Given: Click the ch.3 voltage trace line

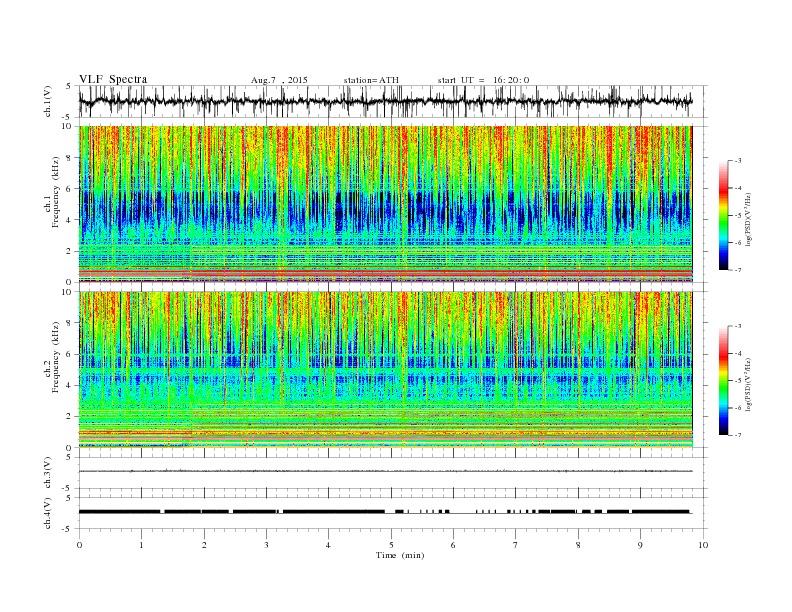Looking at the screenshot, I should pos(386,471).
